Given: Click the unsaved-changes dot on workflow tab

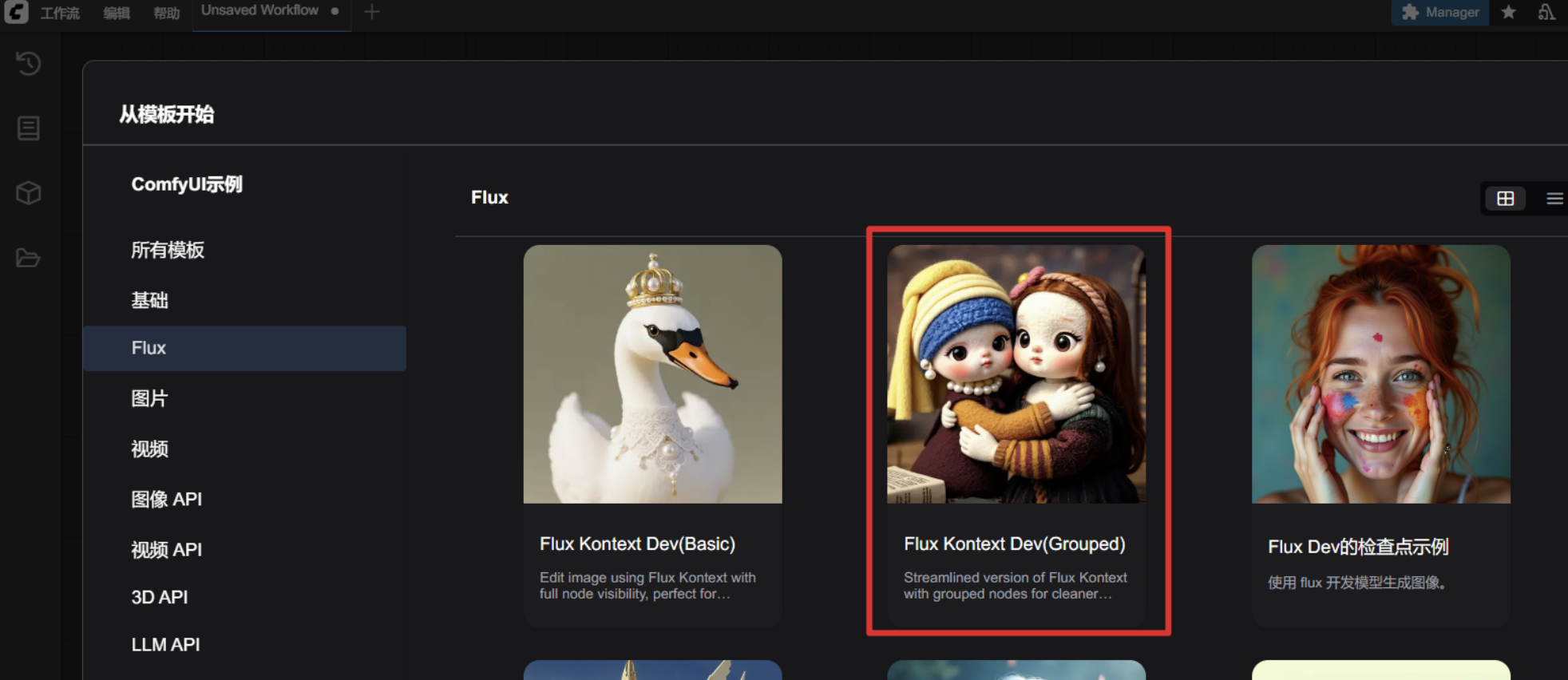Looking at the screenshot, I should [x=335, y=11].
